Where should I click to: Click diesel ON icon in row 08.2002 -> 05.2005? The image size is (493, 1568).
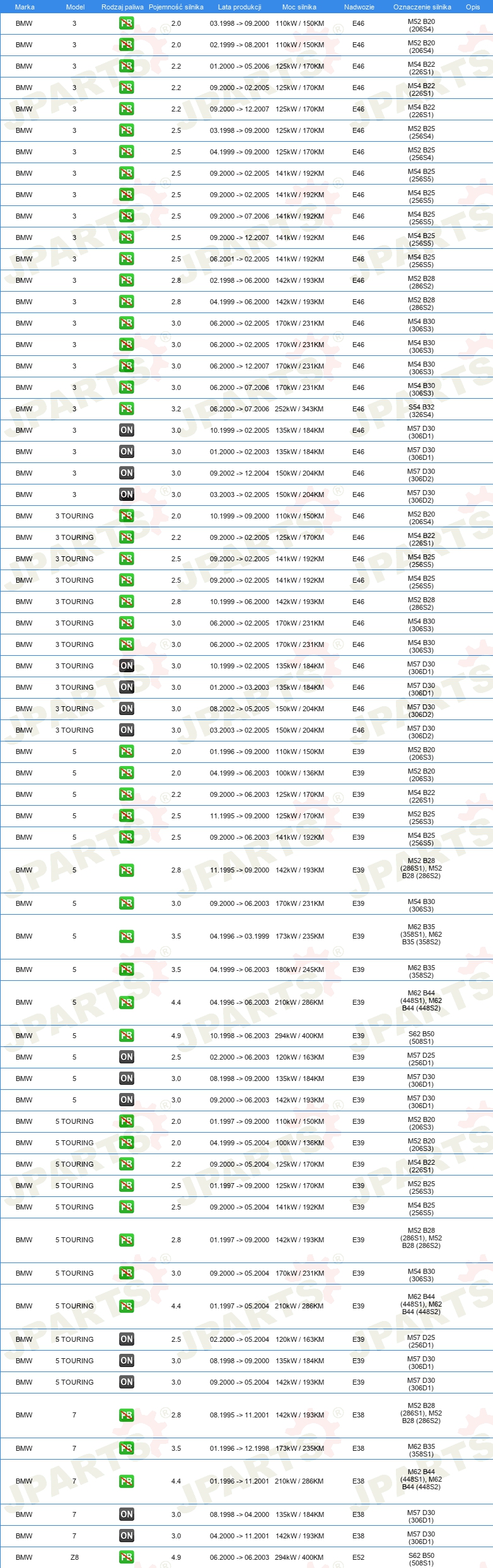click(127, 709)
